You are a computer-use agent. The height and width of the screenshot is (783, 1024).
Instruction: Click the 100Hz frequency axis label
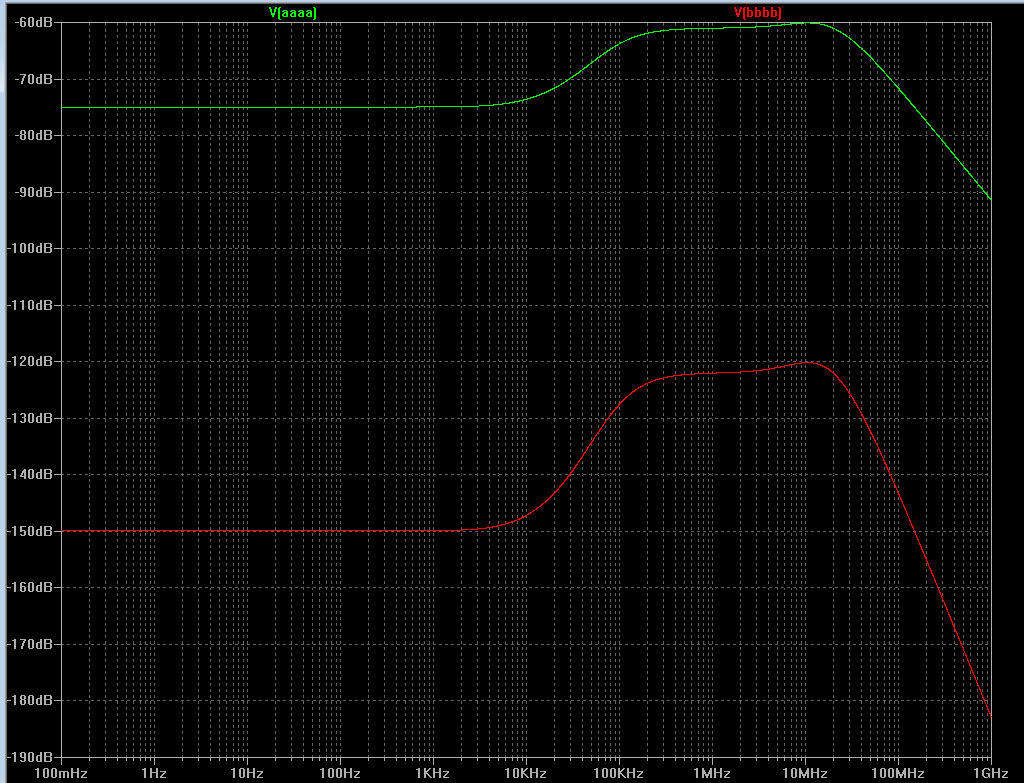coord(340,774)
